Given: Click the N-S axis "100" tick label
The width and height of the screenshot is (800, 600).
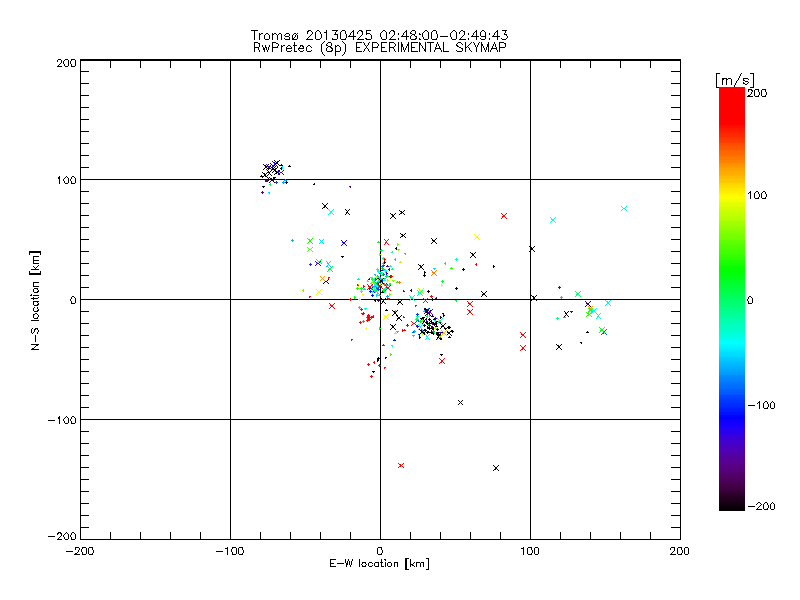Looking at the screenshot, I should 66,180.
